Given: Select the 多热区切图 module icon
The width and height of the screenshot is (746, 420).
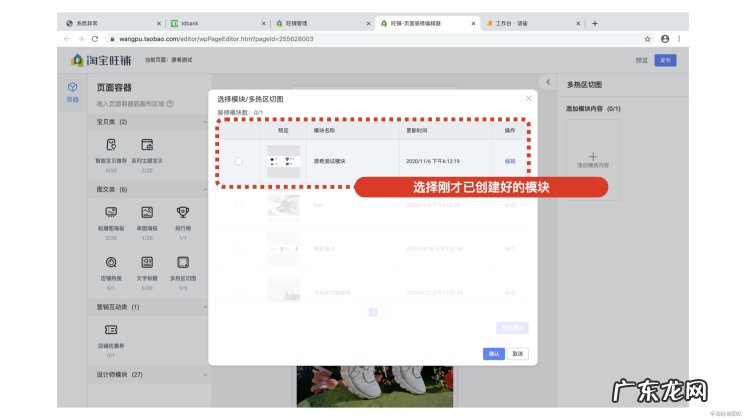Looking at the screenshot, I should point(183,262).
